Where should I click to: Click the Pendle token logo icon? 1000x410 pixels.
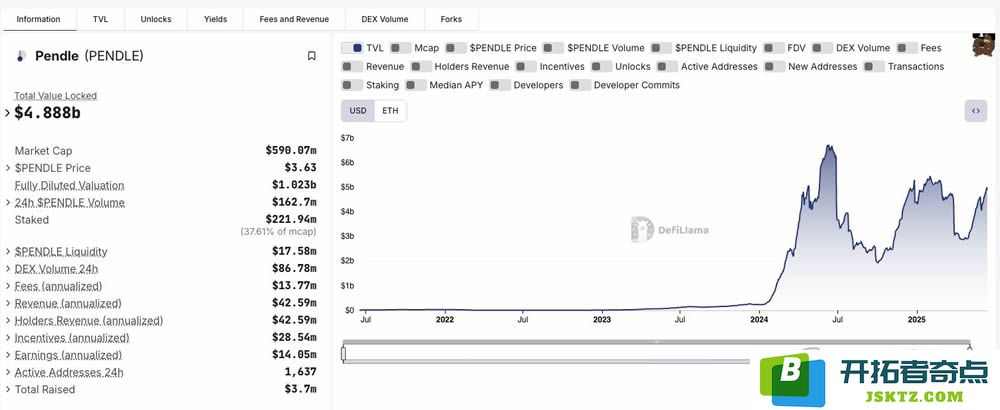point(20,56)
